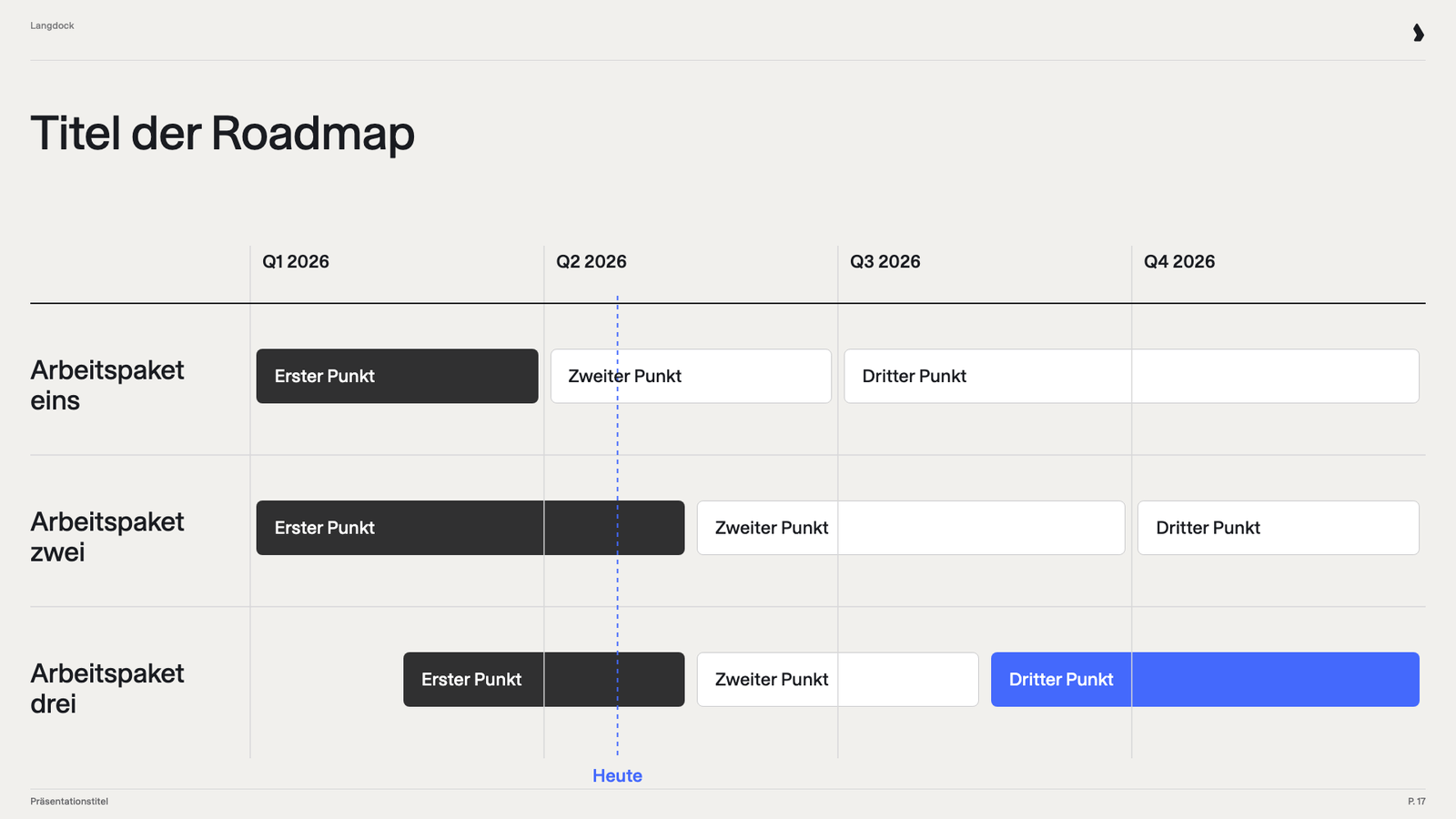Select 'Arbeitspaket eins' row label

[x=107, y=385]
